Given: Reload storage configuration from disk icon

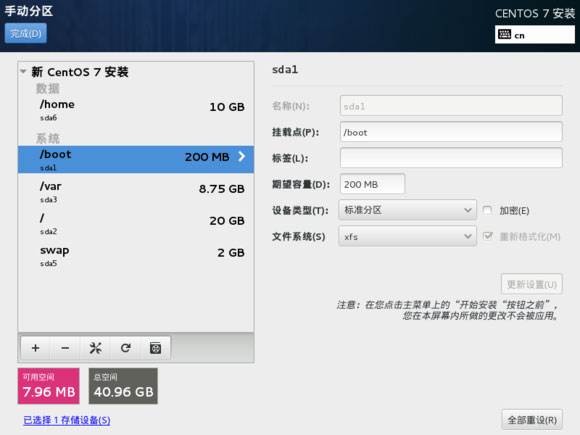Looking at the screenshot, I should pos(126,348).
